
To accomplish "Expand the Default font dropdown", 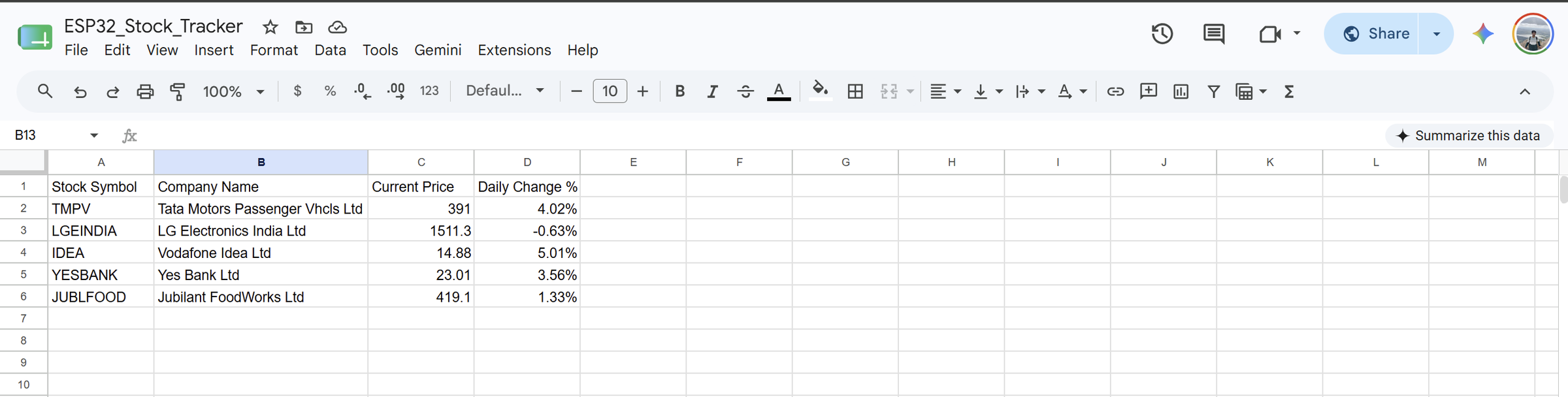I will pyautogui.click(x=505, y=91).
